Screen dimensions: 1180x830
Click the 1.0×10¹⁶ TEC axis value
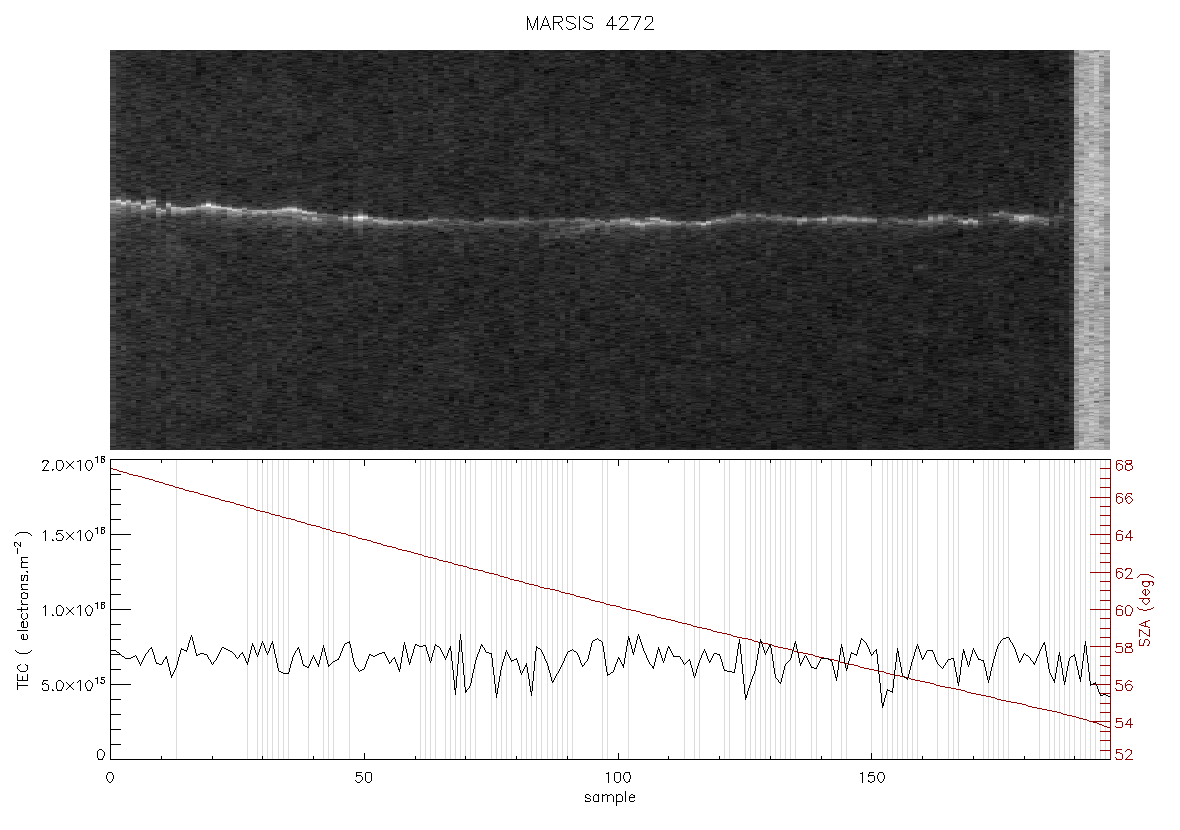coord(73,610)
